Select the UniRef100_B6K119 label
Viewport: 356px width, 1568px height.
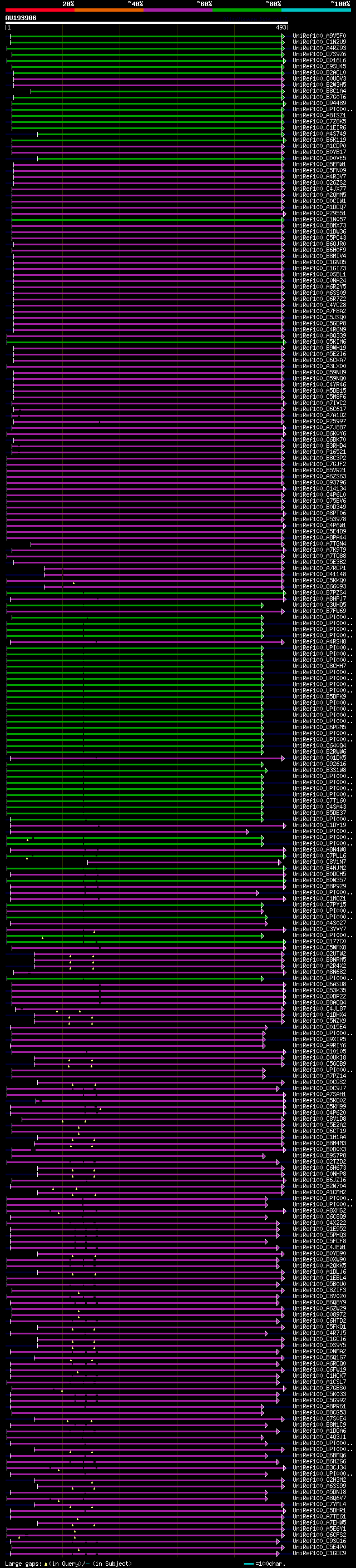coord(319,140)
